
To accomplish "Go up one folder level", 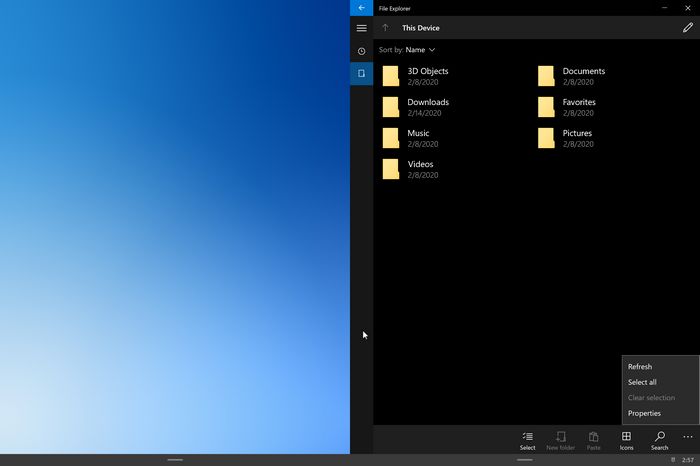I will point(385,28).
